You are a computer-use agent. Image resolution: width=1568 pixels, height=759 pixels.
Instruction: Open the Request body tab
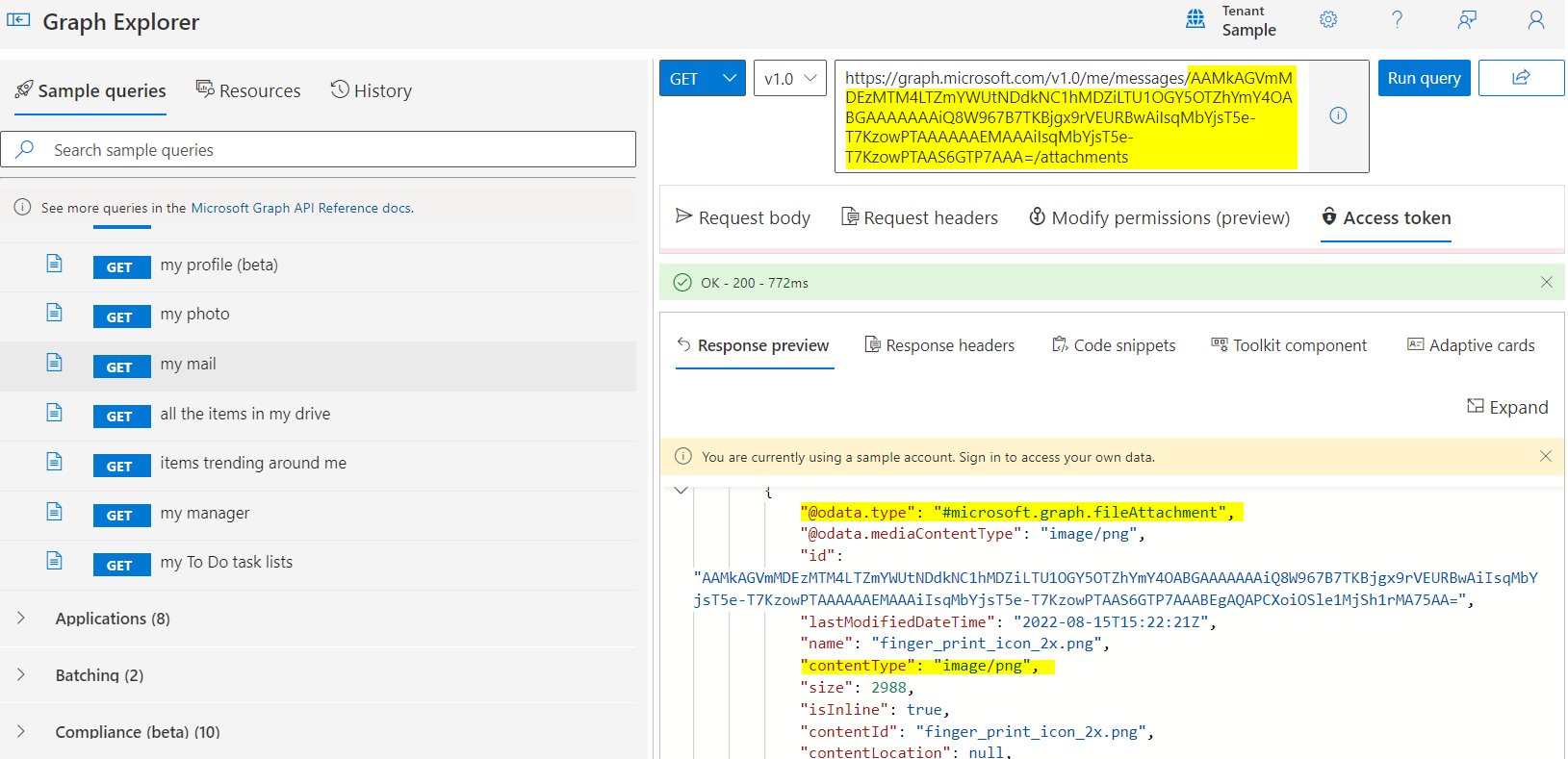743,217
